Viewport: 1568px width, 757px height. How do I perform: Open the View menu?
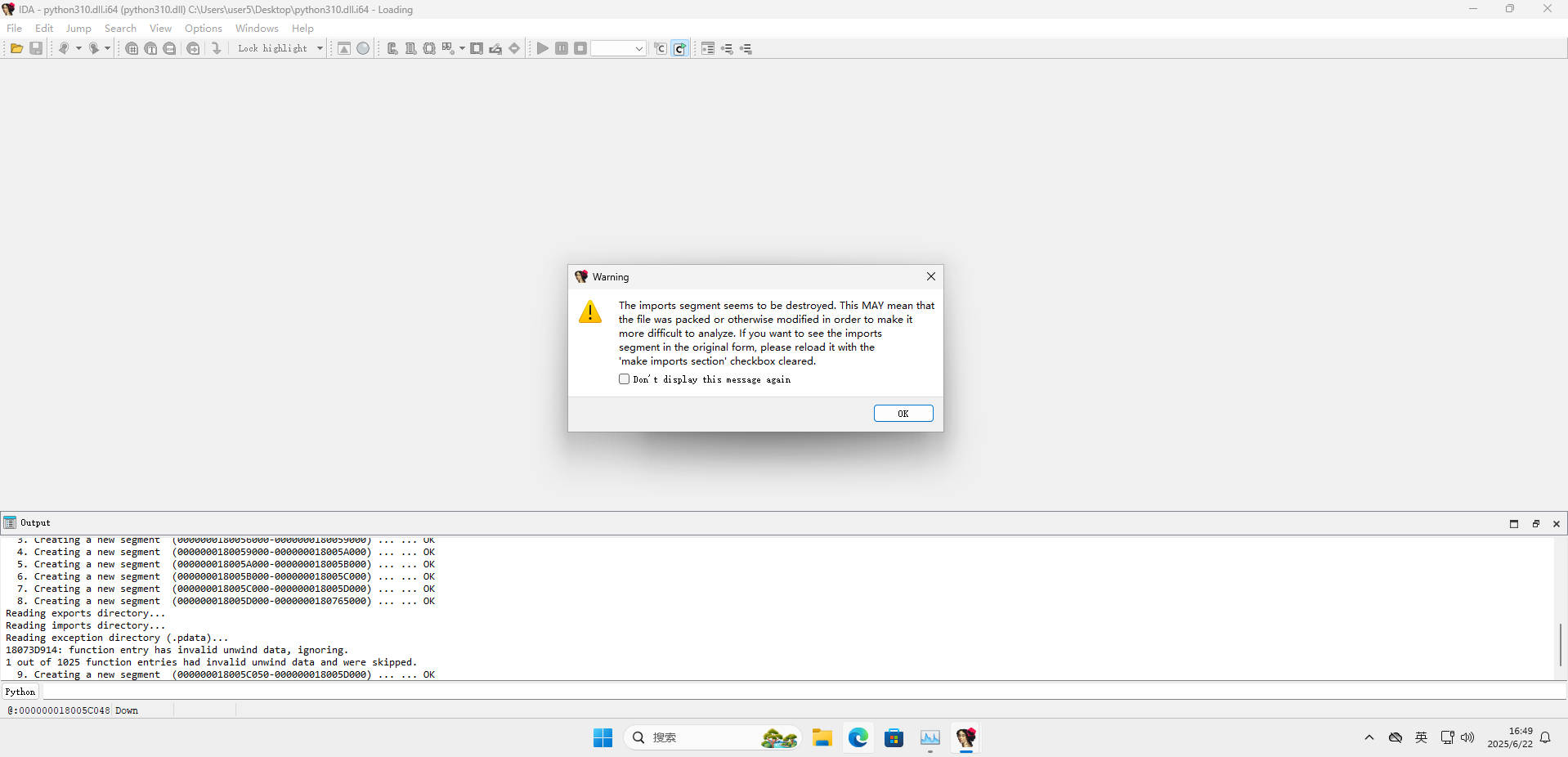pyautogui.click(x=160, y=28)
